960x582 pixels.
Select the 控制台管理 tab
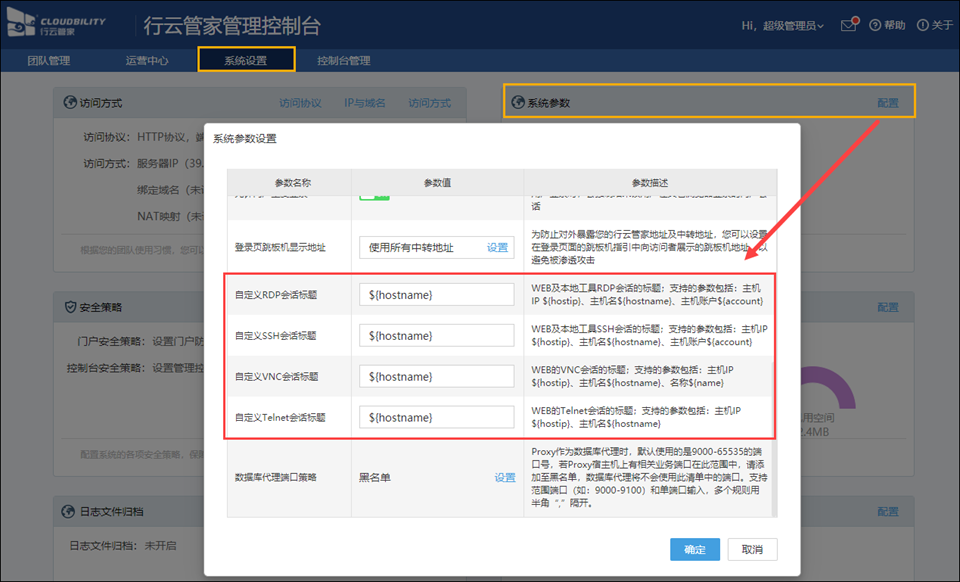click(x=343, y=61)
